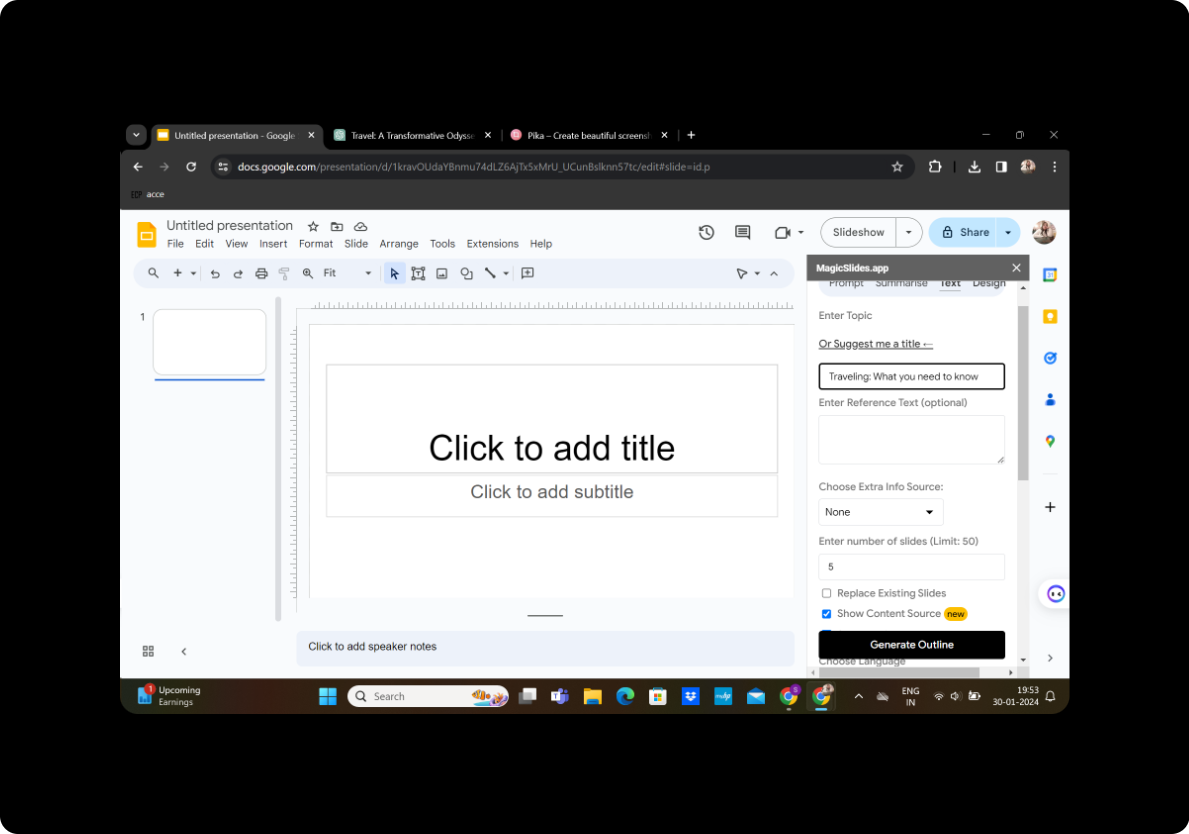Open the comments history panel
The image size is (1189, 834).
742,233
